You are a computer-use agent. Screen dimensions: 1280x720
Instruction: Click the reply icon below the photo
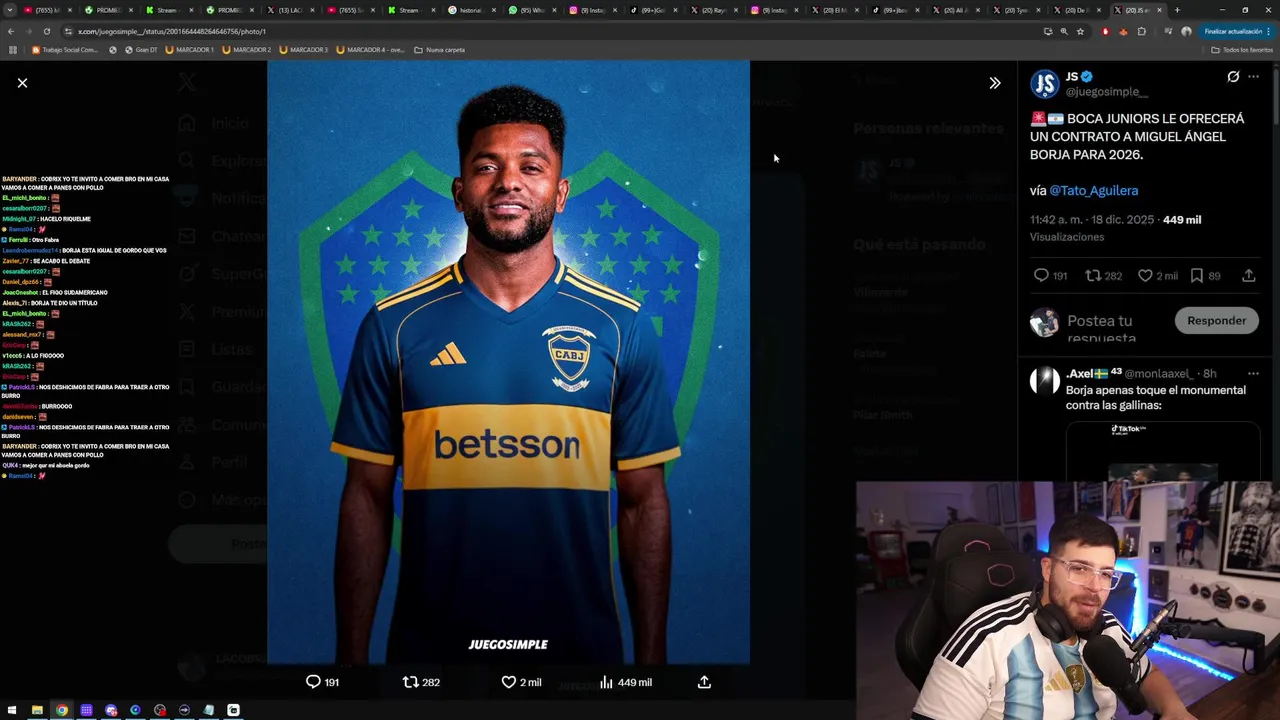[x=313, y=682]
